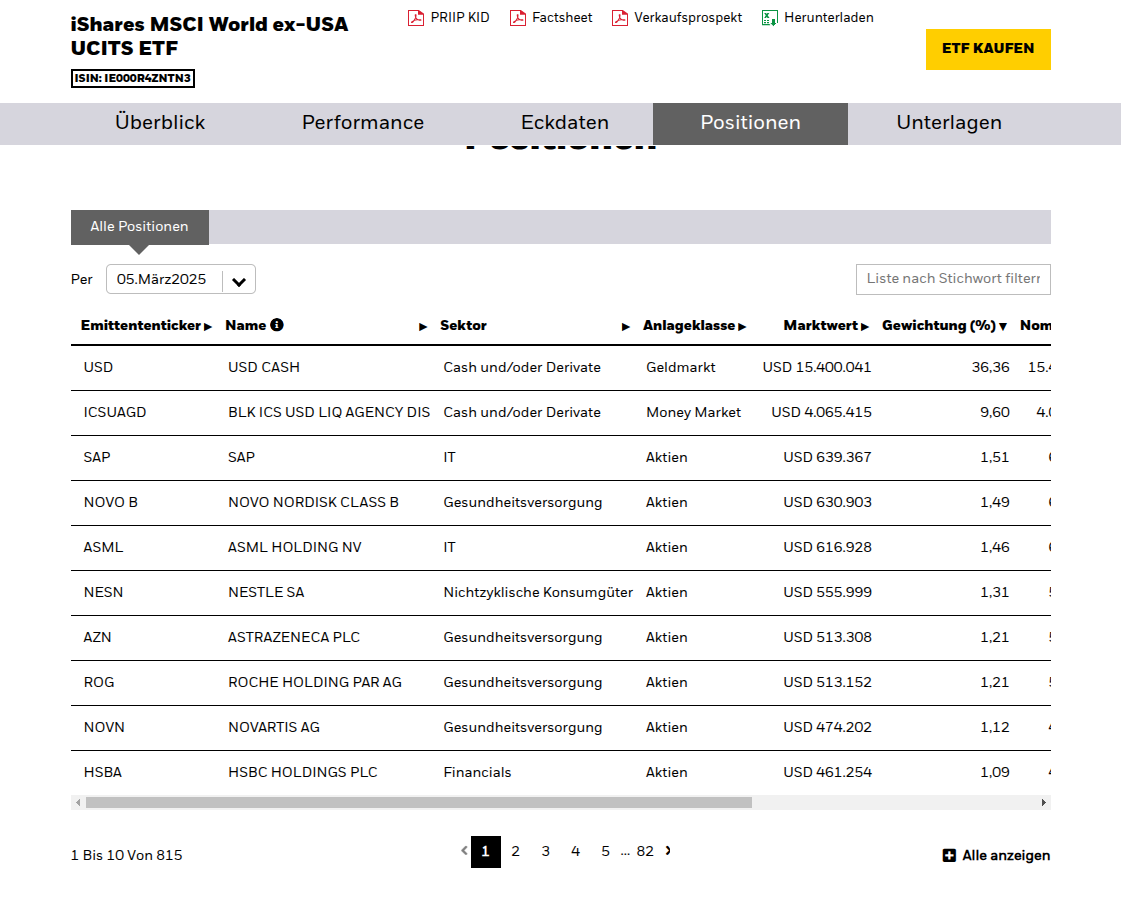Image resolution: width=1121 pixels, height=897 pixels.
Task: Sort by Name column arrow
Action: pyautogui.click(x=423, y=327)
